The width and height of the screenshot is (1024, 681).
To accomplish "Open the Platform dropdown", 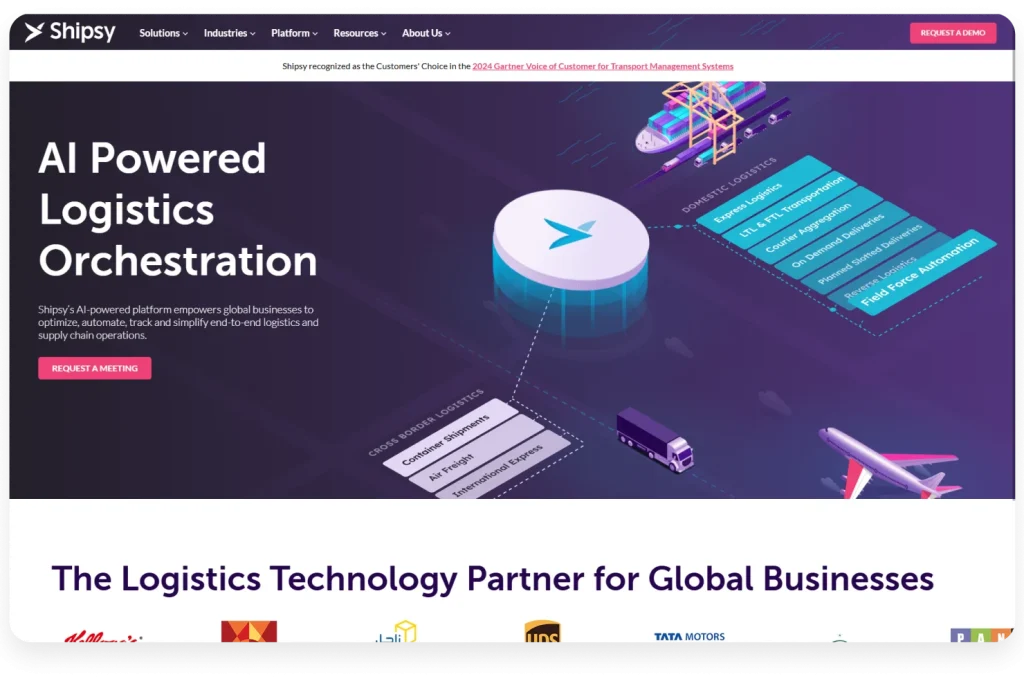I will [294, 33].
